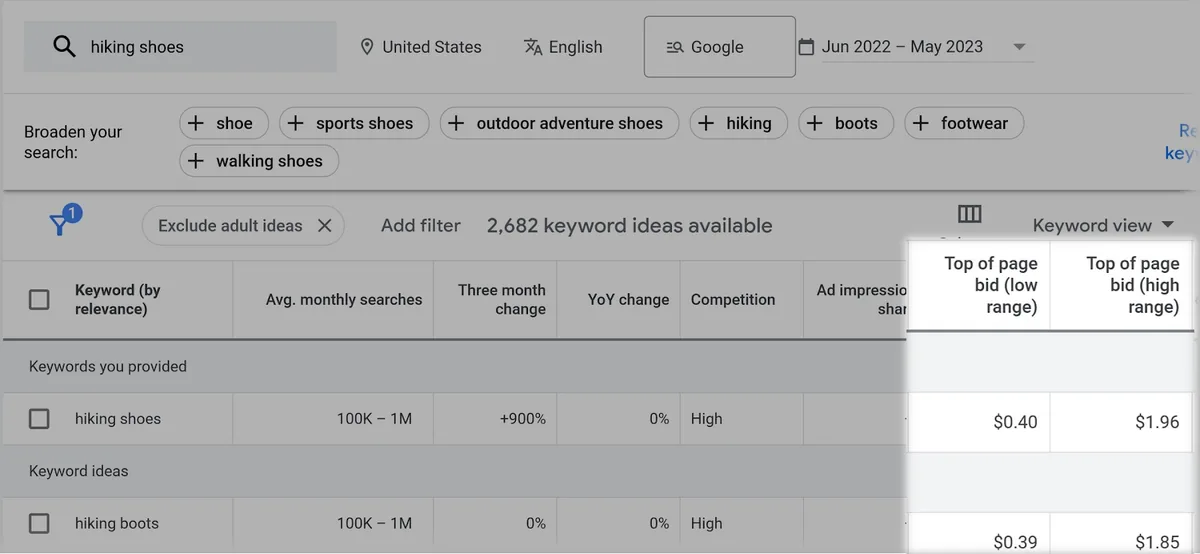Click plus icon on footwear chip

(921, 123)
